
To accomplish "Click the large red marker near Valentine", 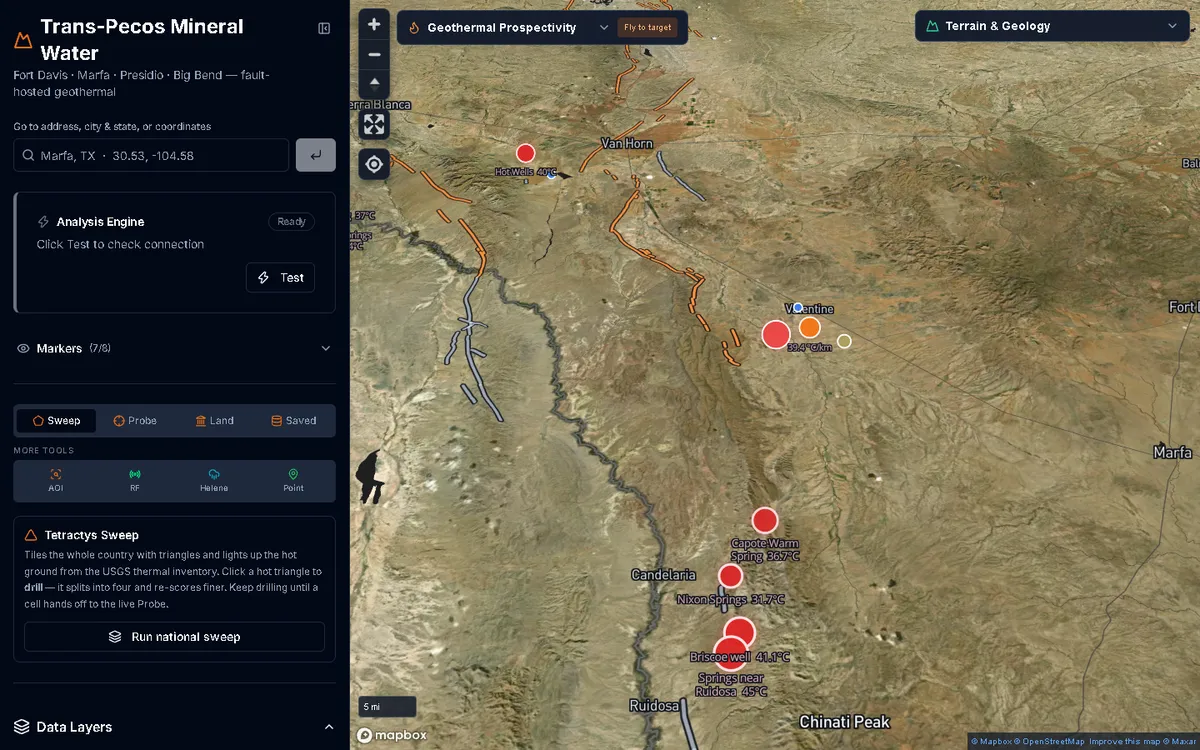I will (x=776, y=334).
